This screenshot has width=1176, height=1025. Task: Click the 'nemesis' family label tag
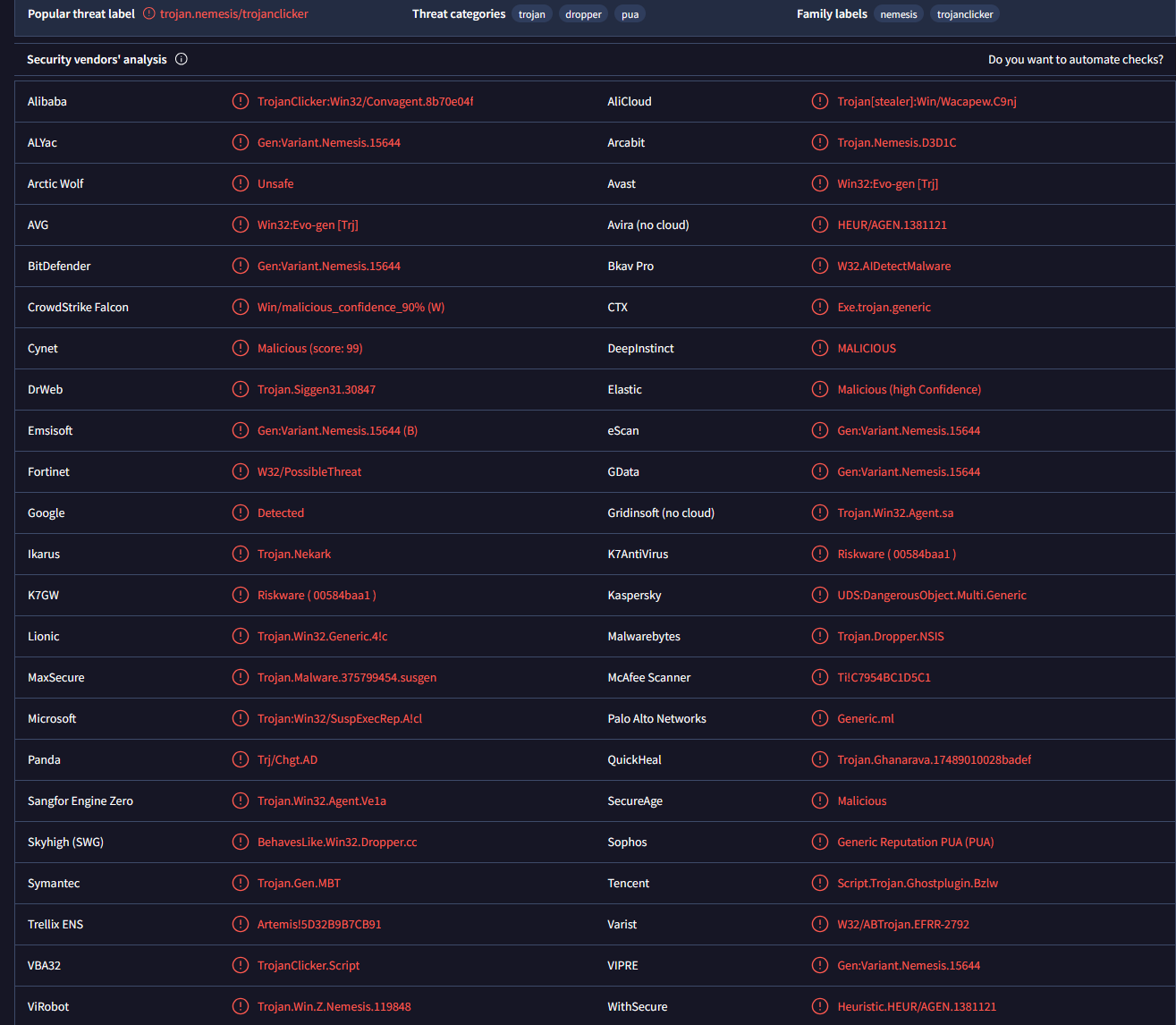(899, 14)
